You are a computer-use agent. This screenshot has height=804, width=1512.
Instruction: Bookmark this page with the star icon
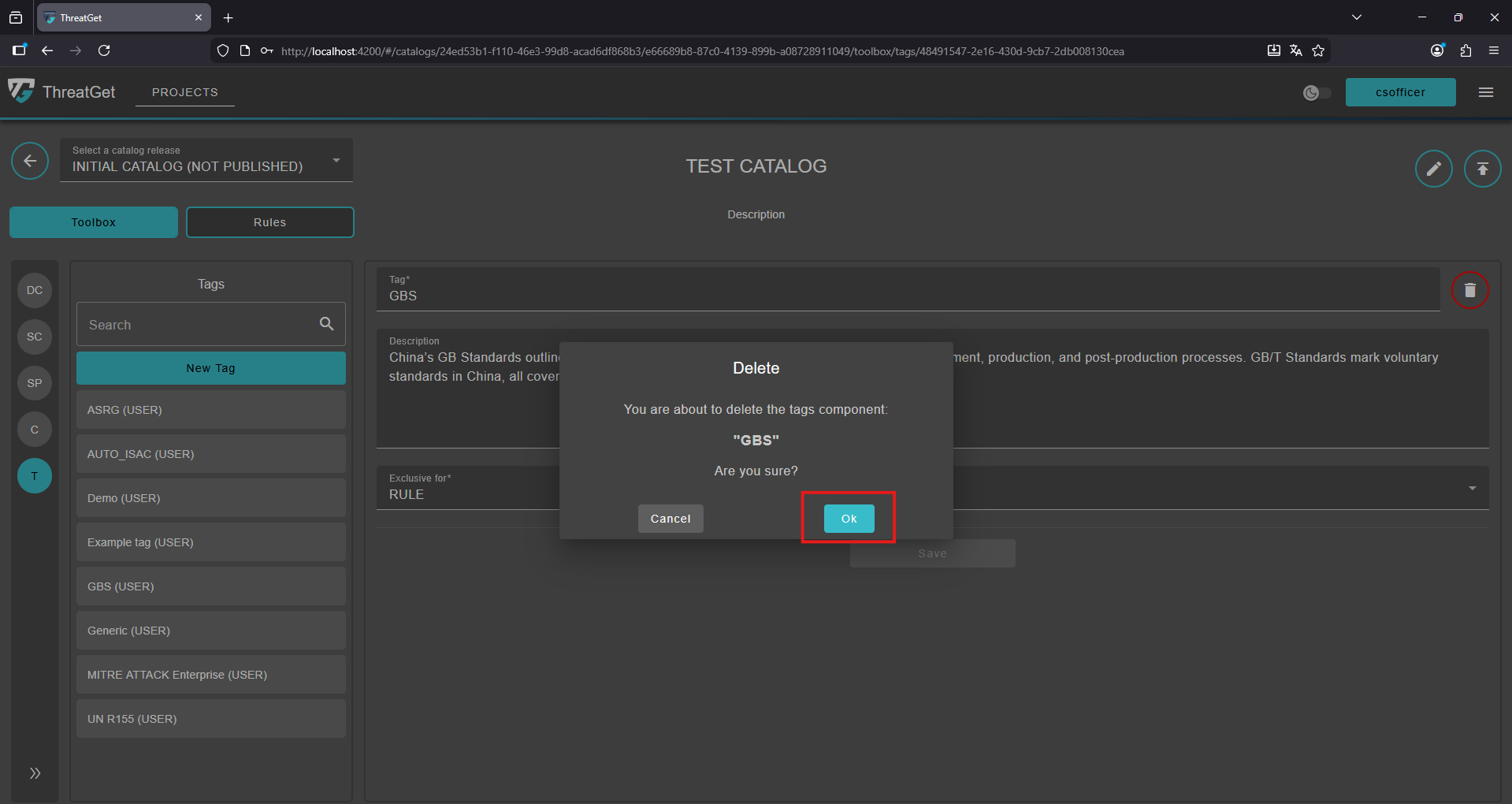1318,51
